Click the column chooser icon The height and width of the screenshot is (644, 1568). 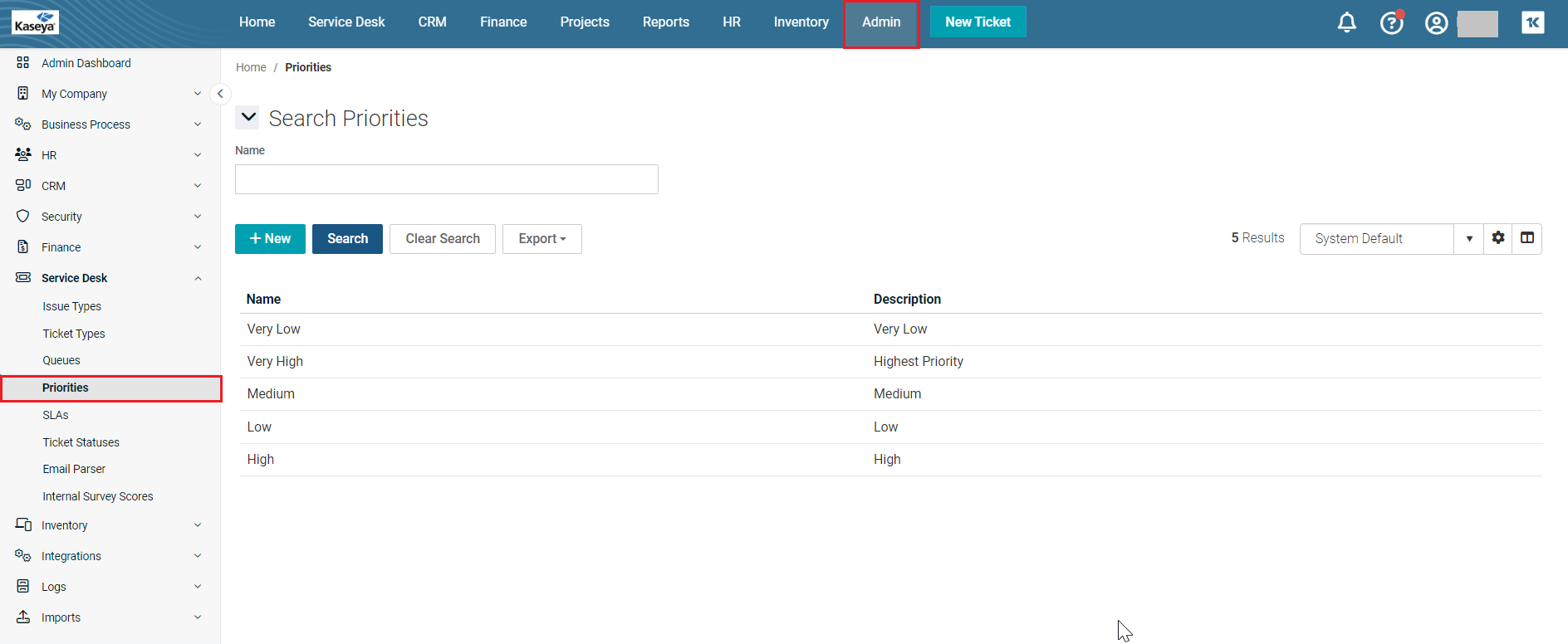pyautogui.click(x=1526, y=238)
